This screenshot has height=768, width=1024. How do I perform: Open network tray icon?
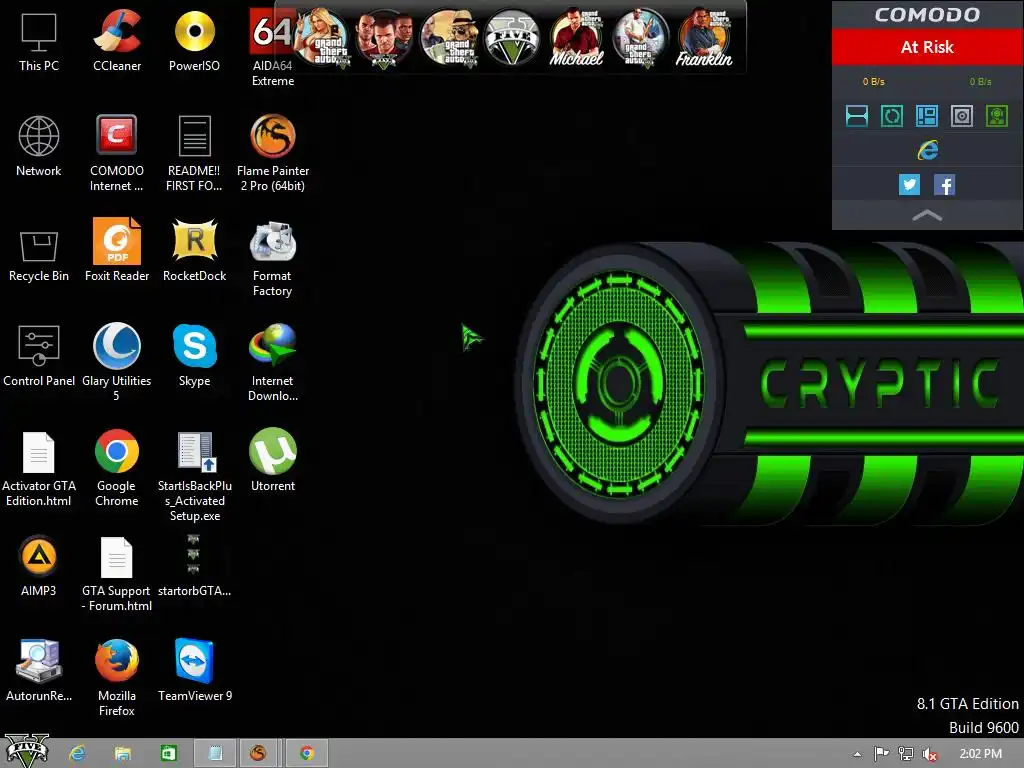(x=906, y=754)
